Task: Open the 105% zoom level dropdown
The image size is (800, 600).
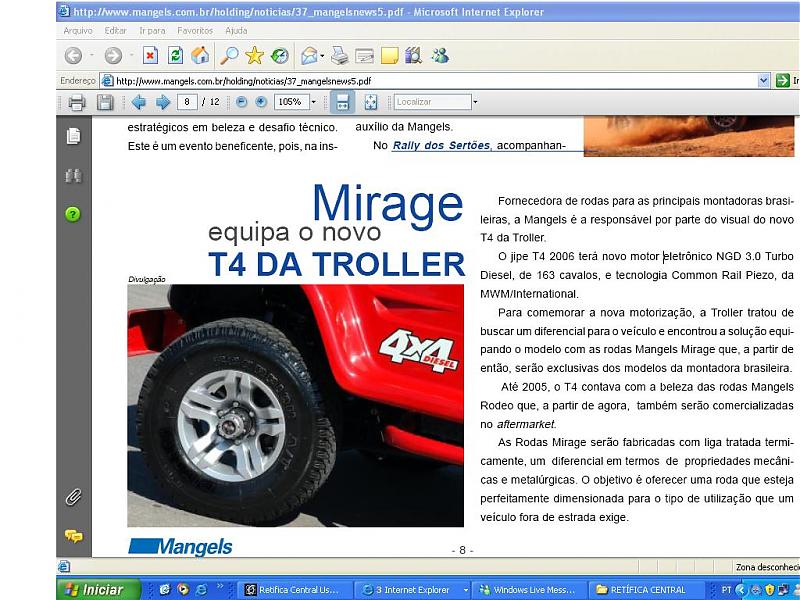Action: [x=314, y=102]
